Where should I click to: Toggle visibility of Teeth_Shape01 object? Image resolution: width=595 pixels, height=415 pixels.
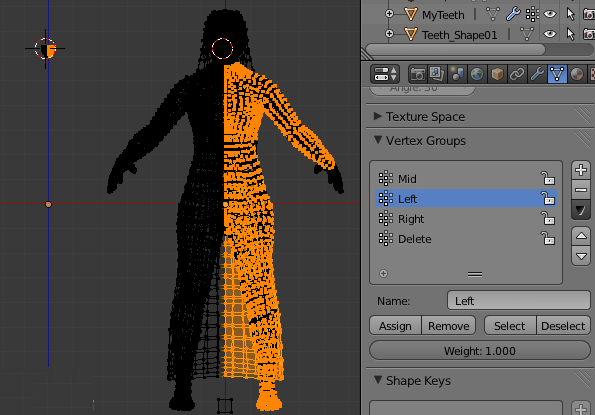(549, 34)
